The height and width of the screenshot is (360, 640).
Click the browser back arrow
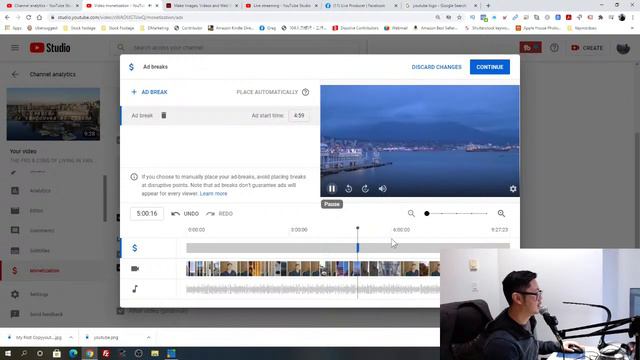coord(7,18)
